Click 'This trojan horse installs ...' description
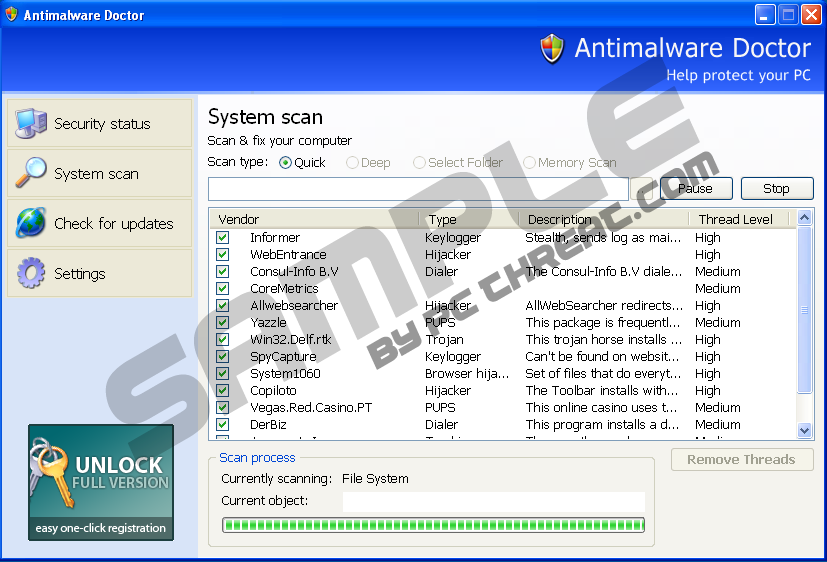The width and height of the screenshot is (827, 562). point(603,340)
